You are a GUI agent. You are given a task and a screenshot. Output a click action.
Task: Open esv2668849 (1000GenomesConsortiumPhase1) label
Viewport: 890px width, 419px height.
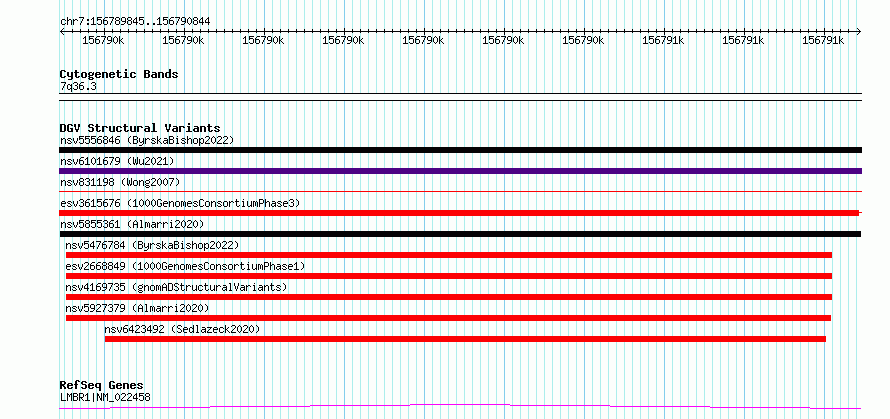[185, 266]
